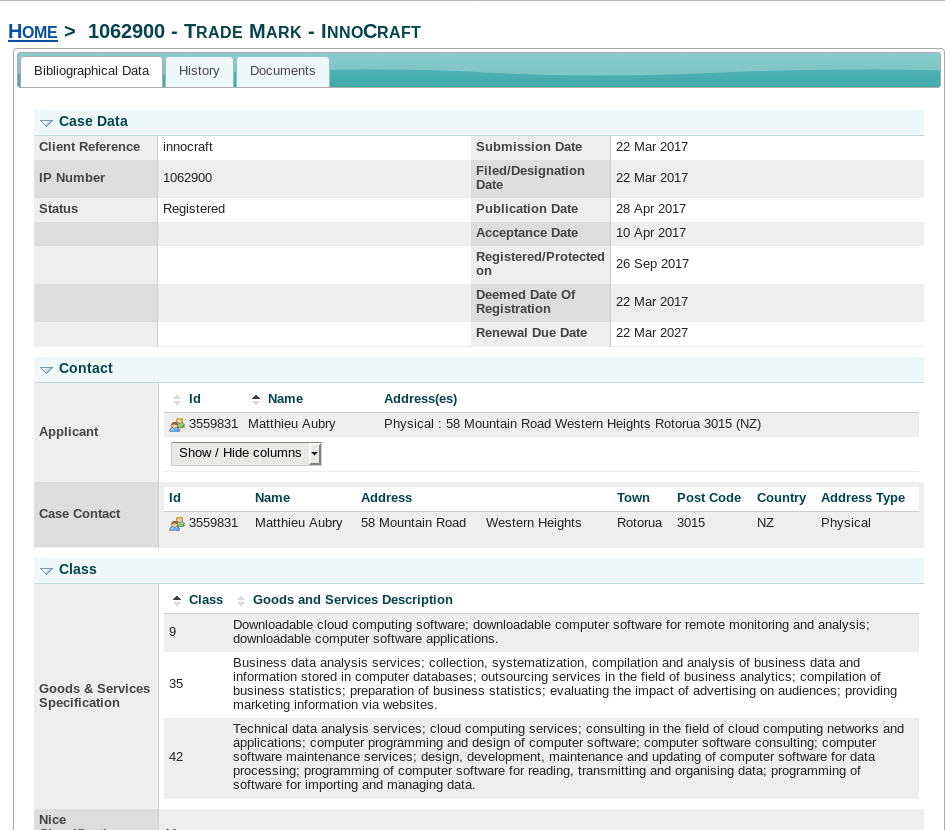This screenshot has width=945, height=830.
Task: Select the Submission Date value 22 Mar 2017
Action: [651, 147]
